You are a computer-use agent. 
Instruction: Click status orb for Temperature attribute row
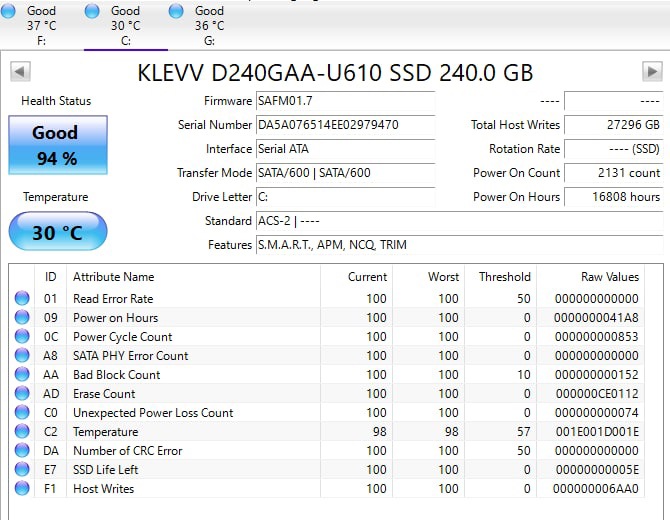click(x=22, y=431)
